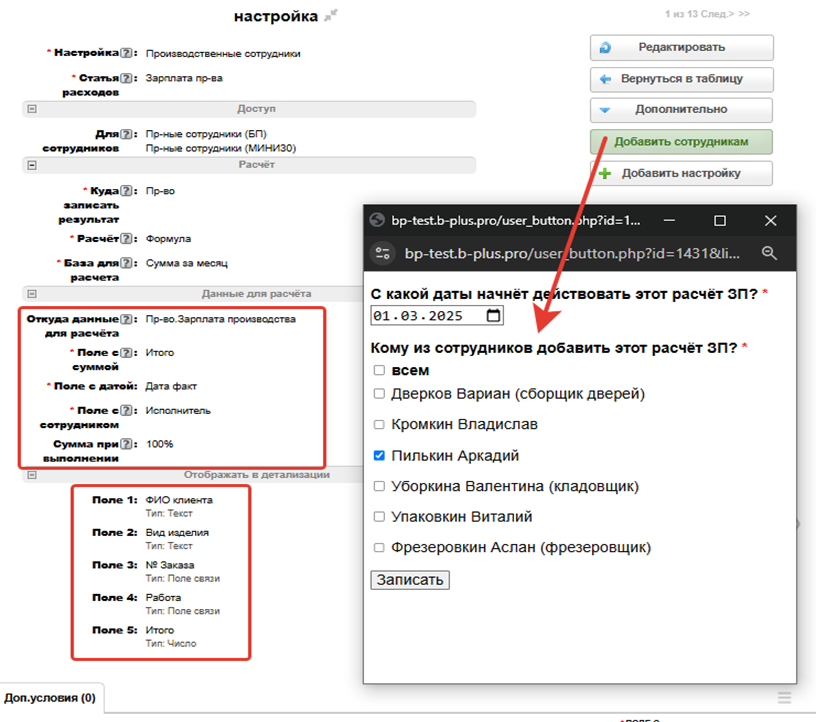Click the hamburger menu icon at bottom right
The height and width of the screenshot is (722, 816).
[785, 697]
